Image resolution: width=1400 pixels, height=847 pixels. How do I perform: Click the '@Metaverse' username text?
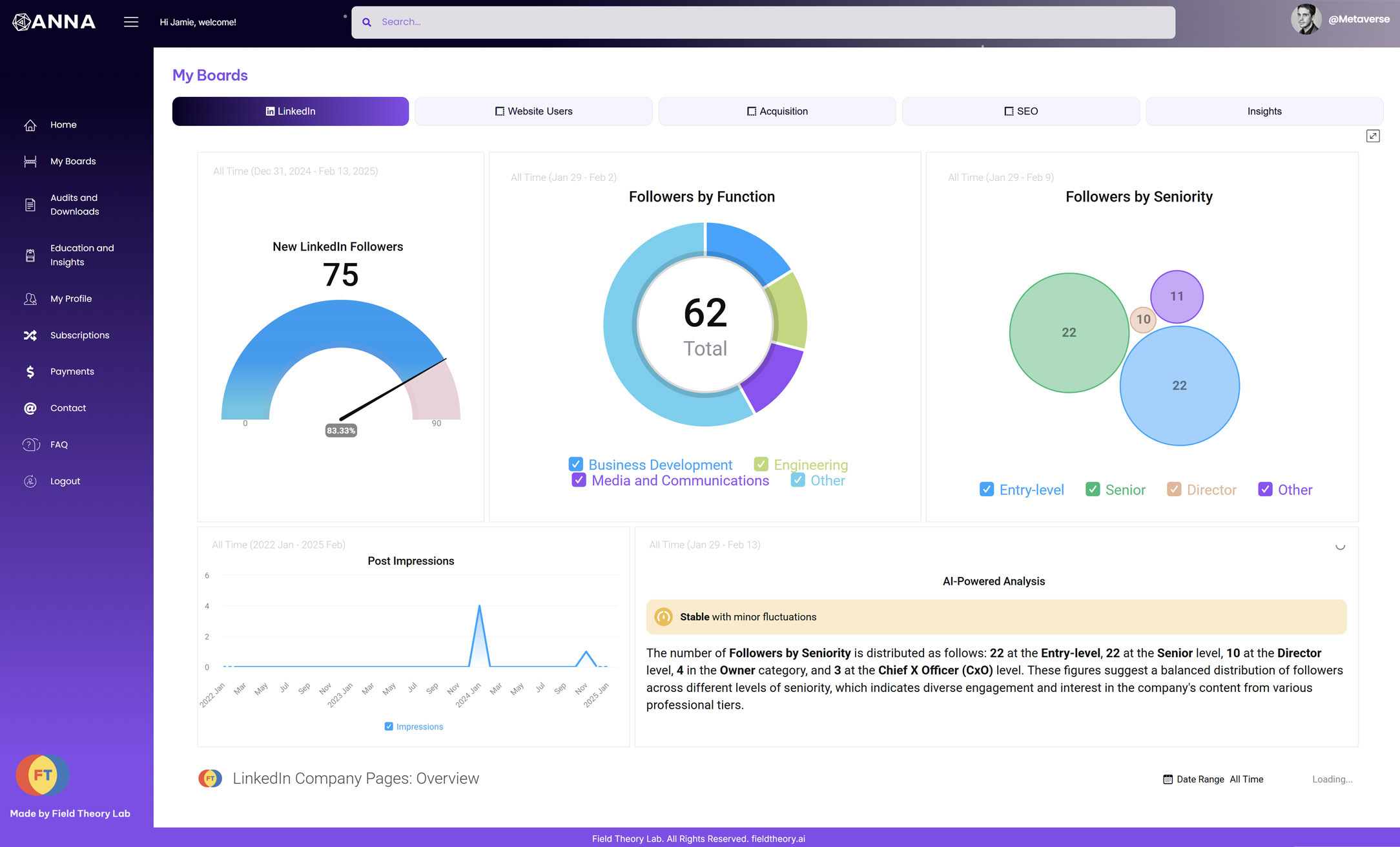[x=1359, y=19]
